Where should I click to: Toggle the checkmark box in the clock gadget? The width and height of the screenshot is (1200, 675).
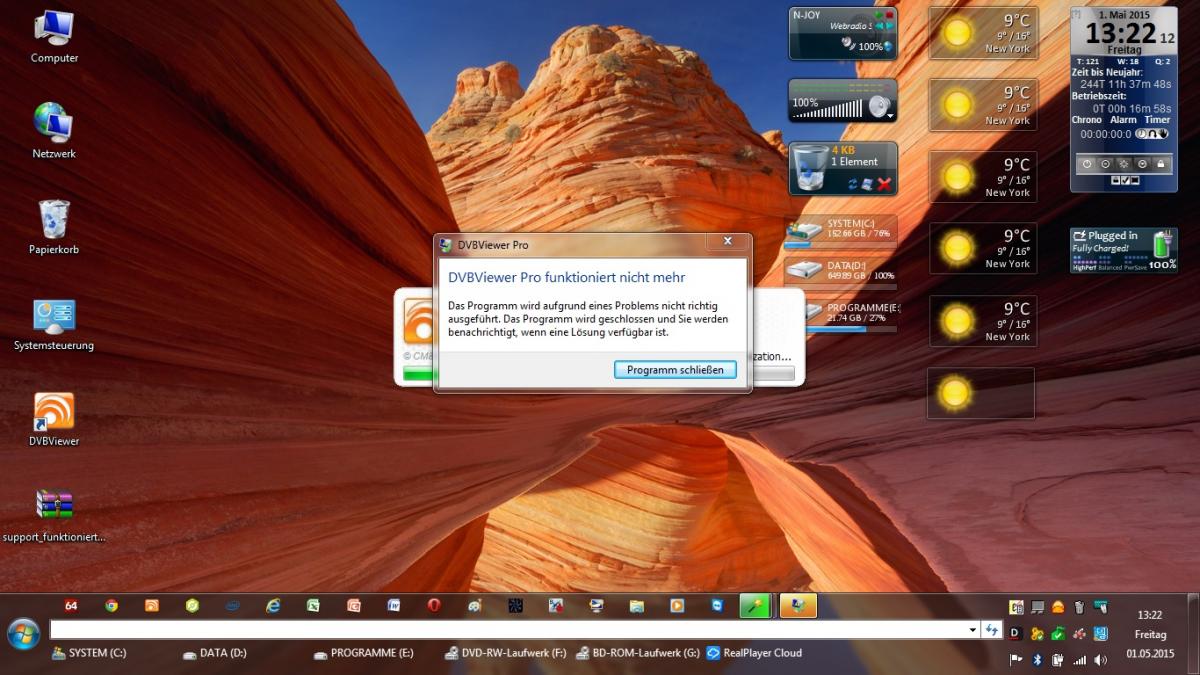(x=1124, y=181)
